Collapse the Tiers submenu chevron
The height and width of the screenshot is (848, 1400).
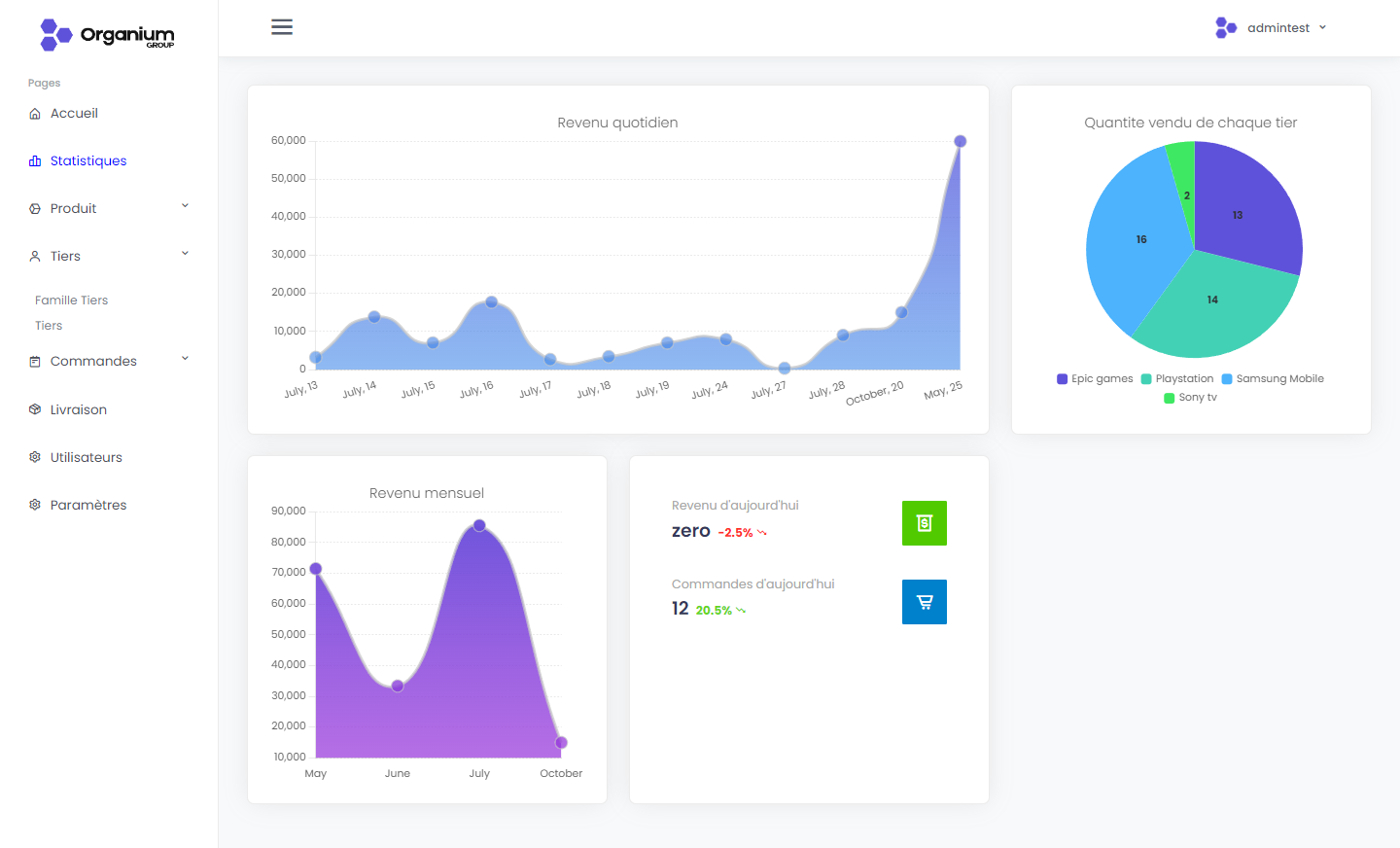coord(185,254)
